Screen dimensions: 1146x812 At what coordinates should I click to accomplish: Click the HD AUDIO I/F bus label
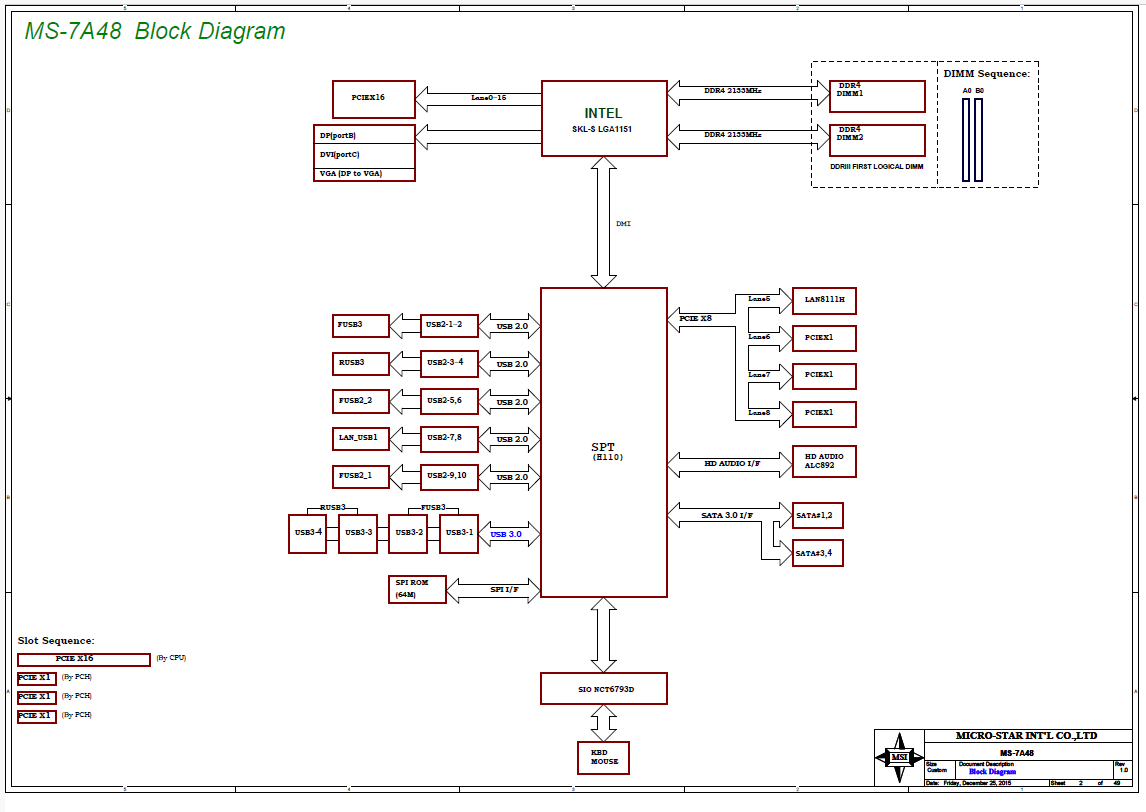tap(732, 463)
